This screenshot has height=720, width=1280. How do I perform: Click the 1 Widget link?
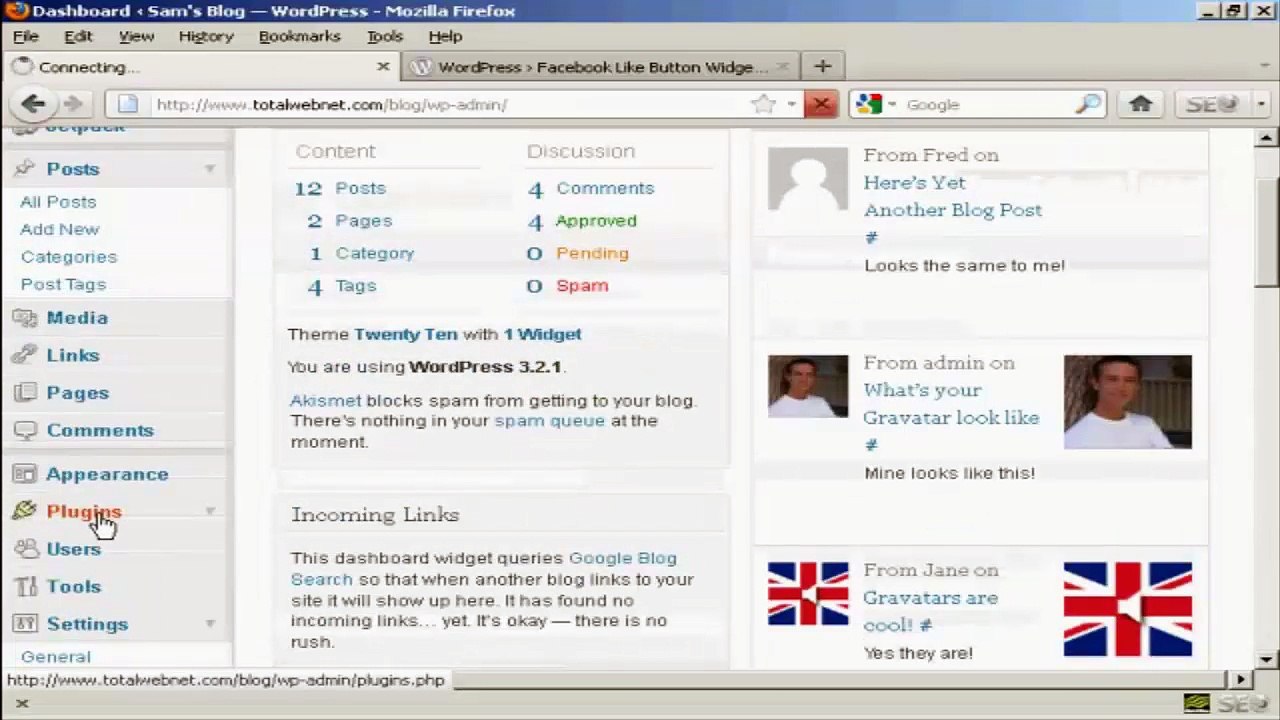click(x=542, y=334)
